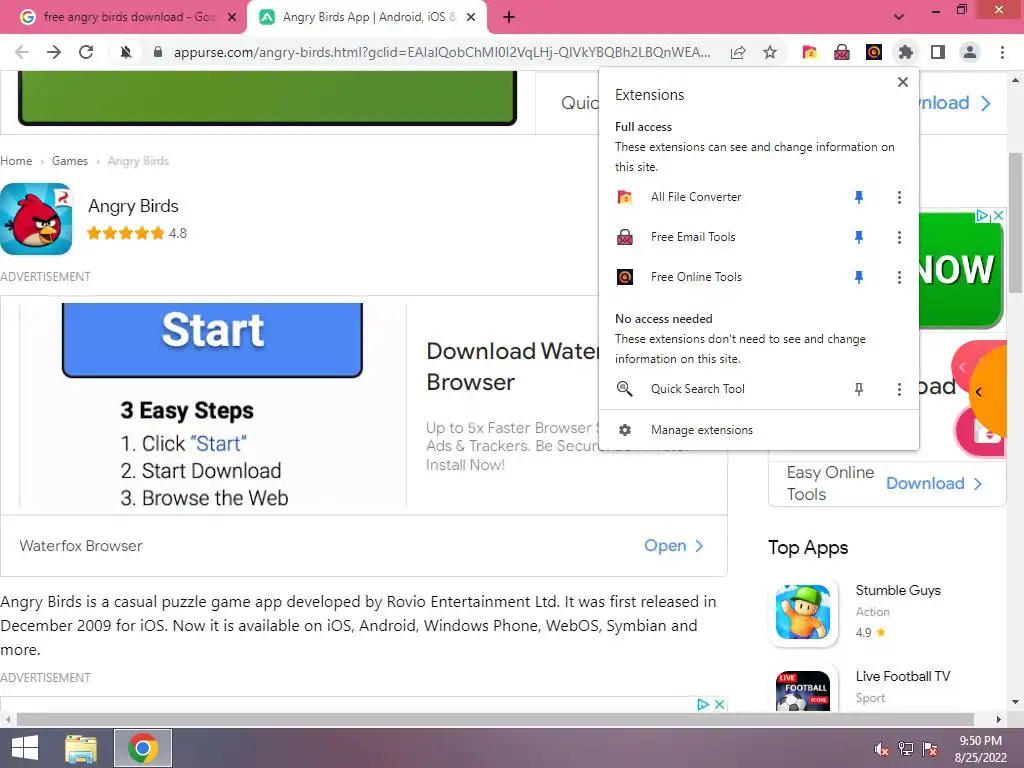
Task: Click the Angry Birds app icon
Action: click(36, 219)
